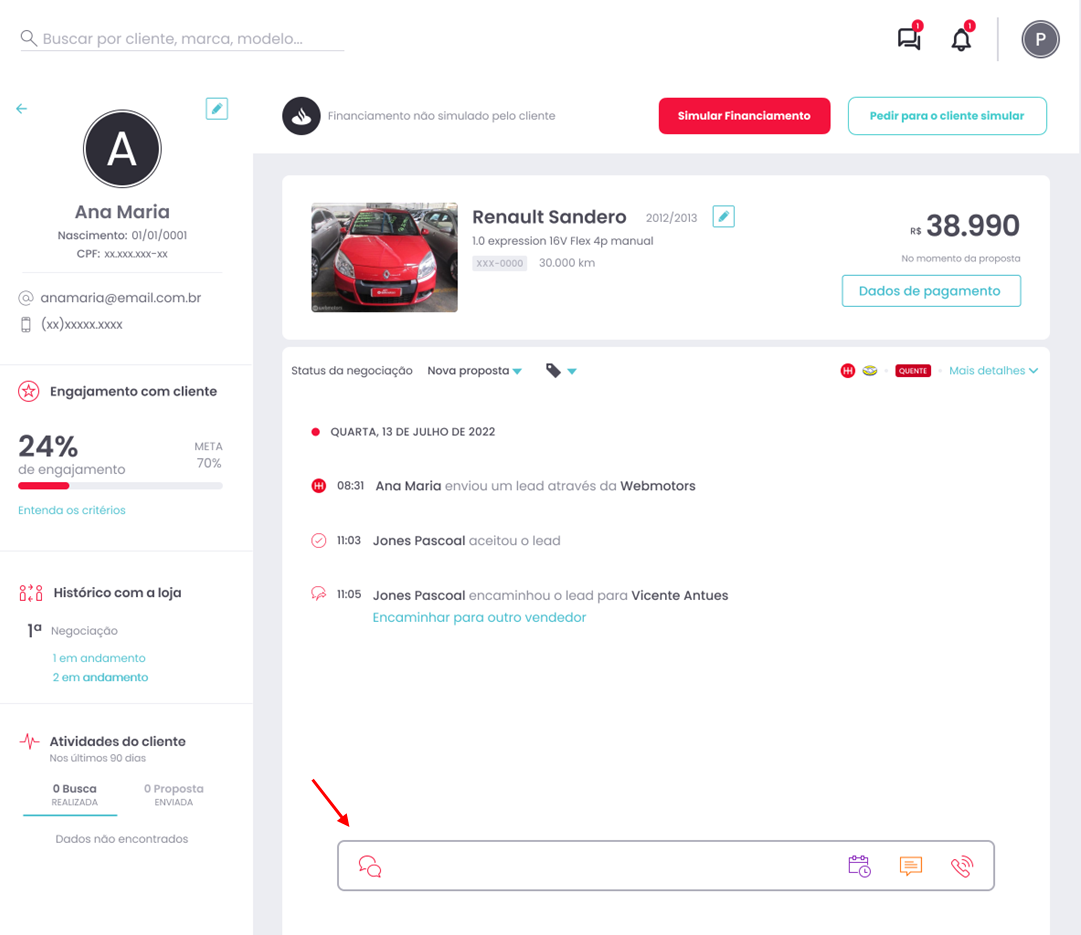Add a note with the orange message icon
The image size is (1081, 935).
(911, 866)
